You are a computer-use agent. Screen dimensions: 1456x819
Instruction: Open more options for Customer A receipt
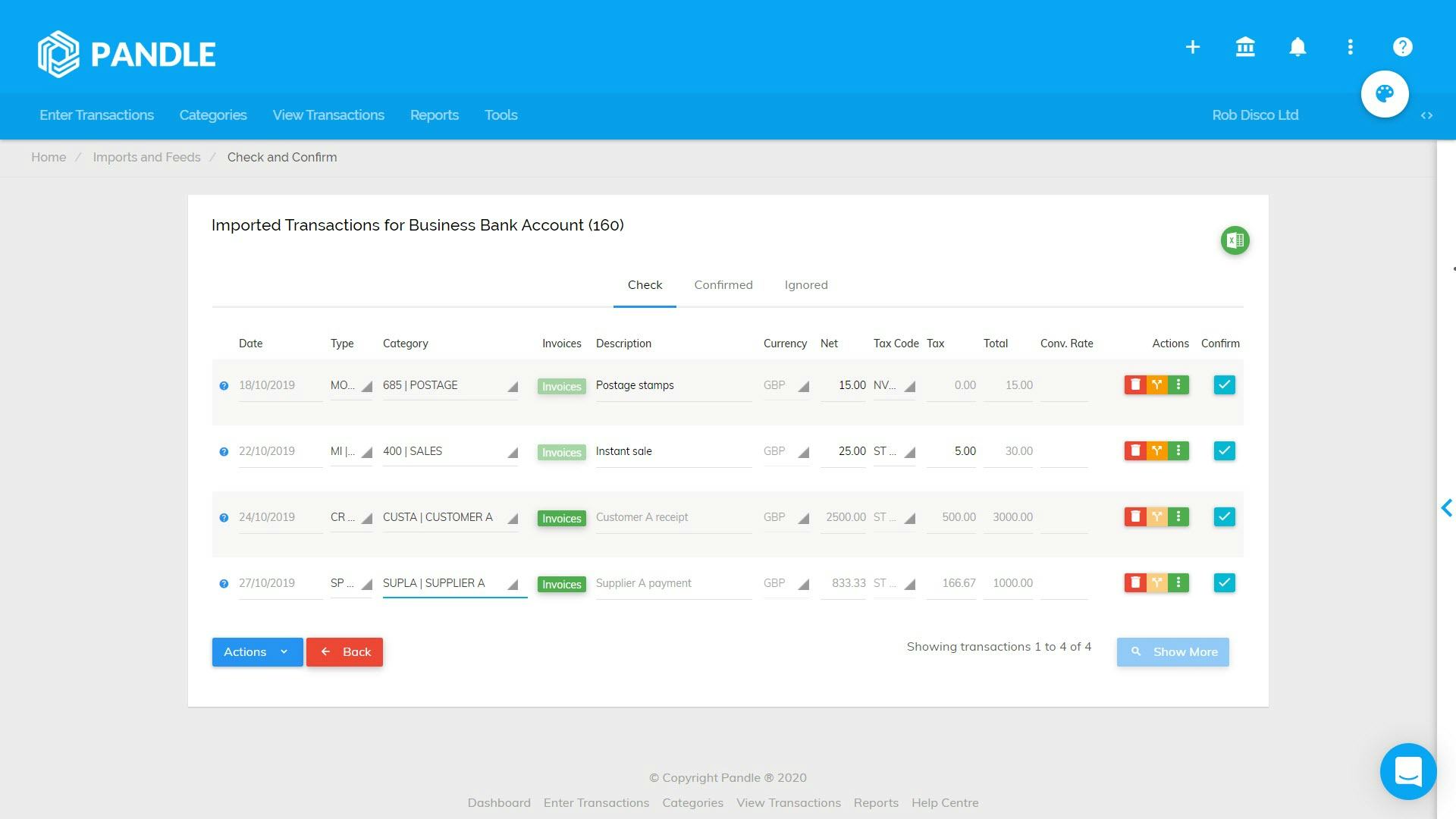pyautogui.click(x=1178, y=517)
